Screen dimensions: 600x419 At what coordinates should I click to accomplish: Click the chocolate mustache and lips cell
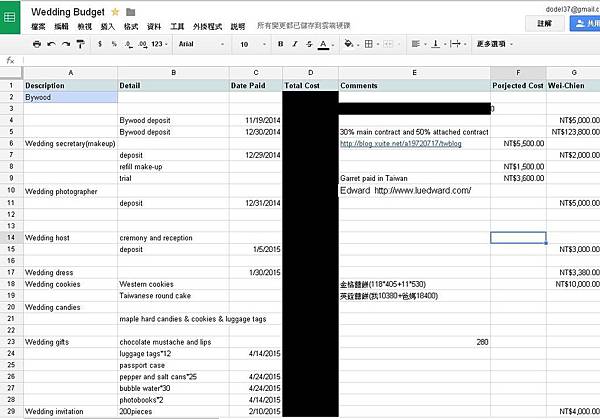click(x=173, y=342)
